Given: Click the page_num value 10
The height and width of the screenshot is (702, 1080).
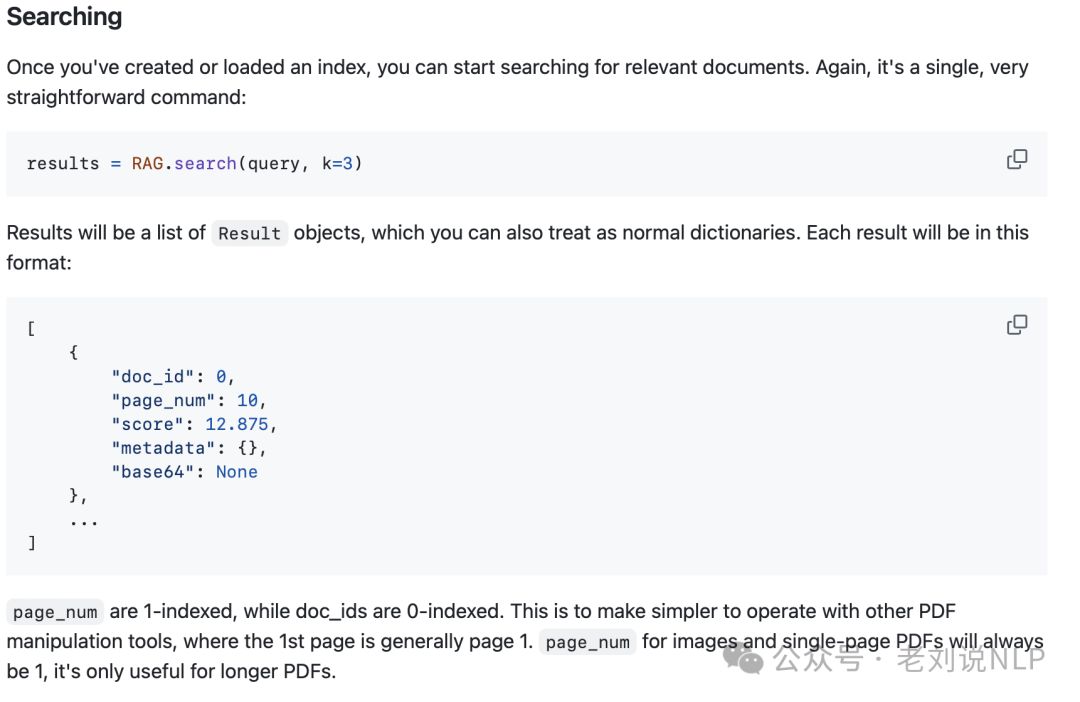Looking at the screenshot, I should point(247,401).
